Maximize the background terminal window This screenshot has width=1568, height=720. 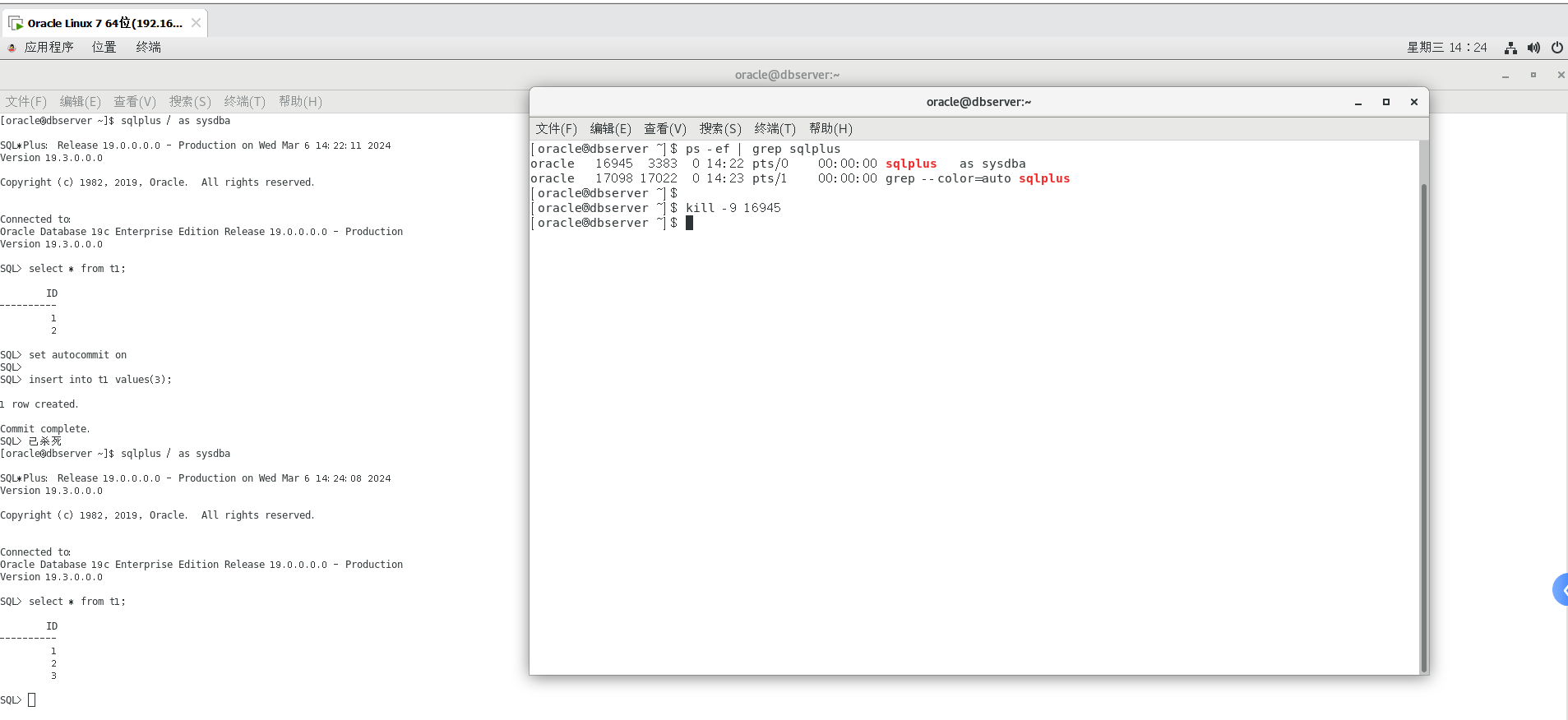click(1533, 75)
